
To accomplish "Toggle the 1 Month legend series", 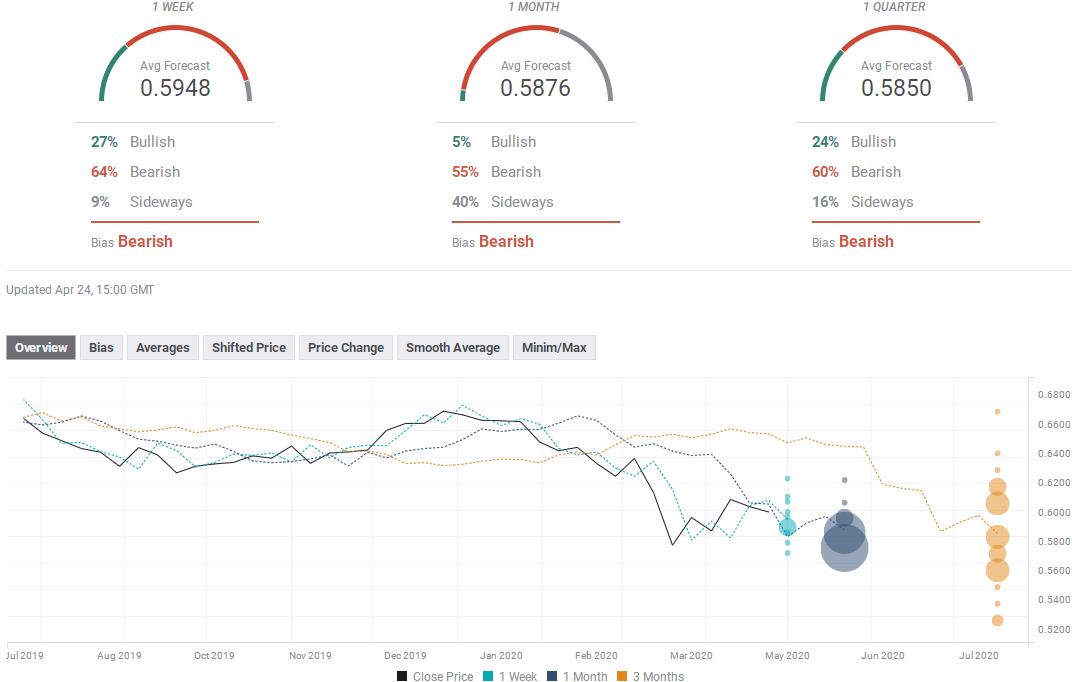I will pyautogui.click(x=575, y=676).
